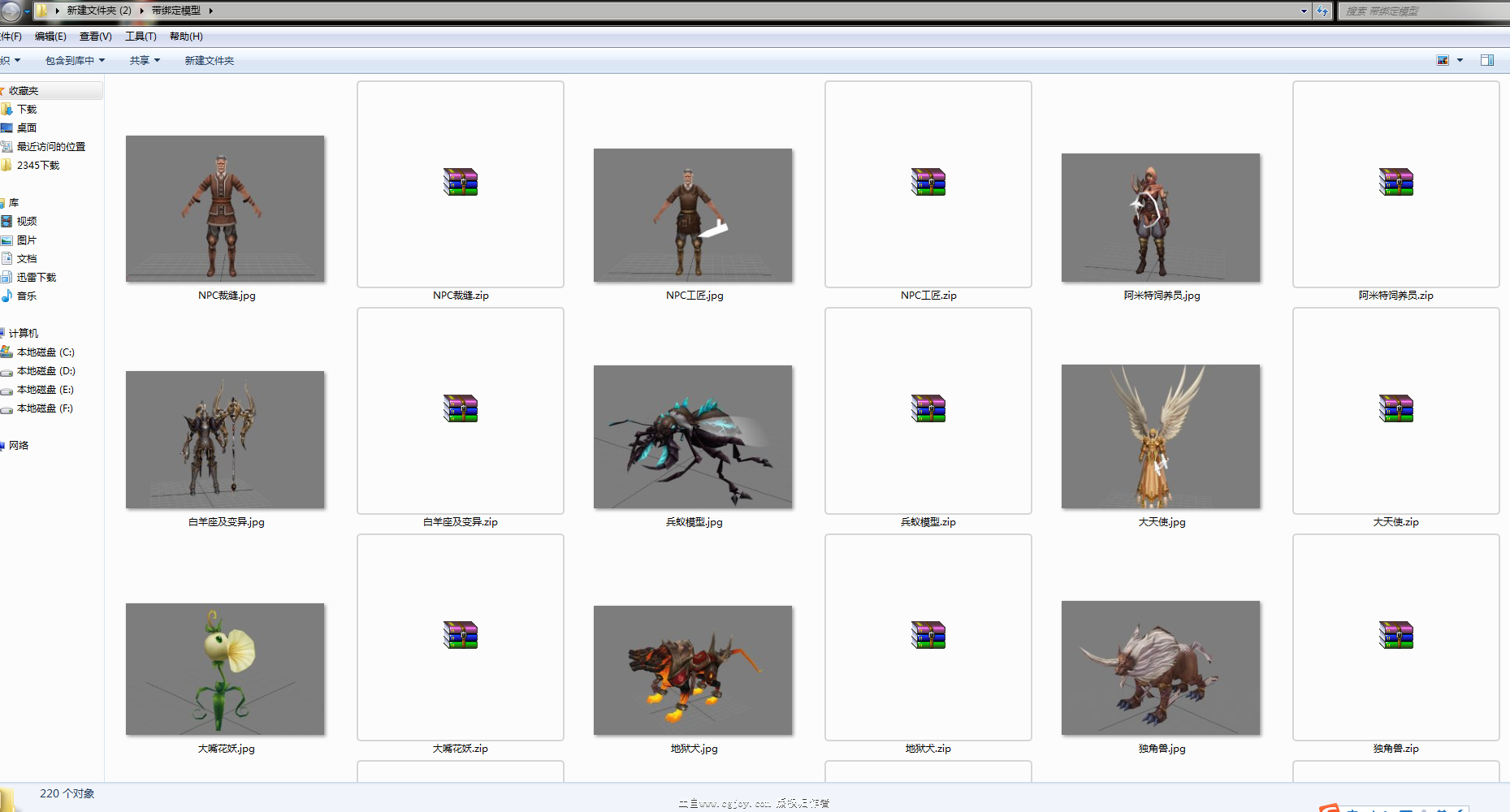Viewport: 1510px width, 812px height.
Task: Open 本地磁盘 (D:) drive
Action: [x=45, y=371]
